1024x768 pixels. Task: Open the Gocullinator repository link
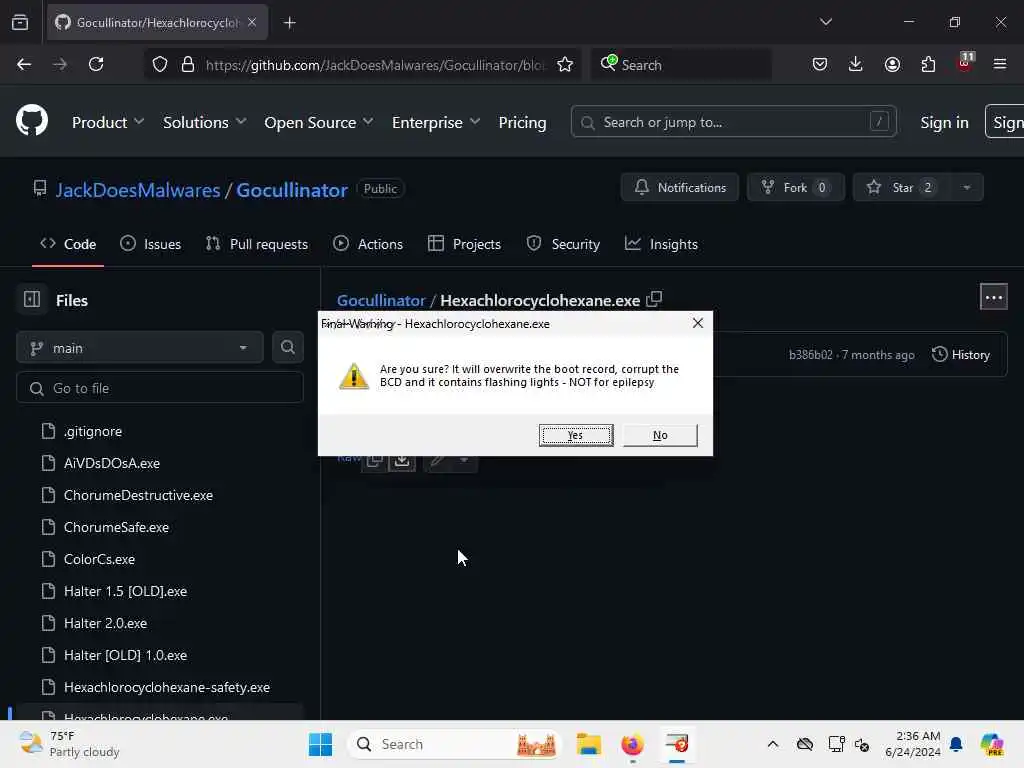point(292,189)
